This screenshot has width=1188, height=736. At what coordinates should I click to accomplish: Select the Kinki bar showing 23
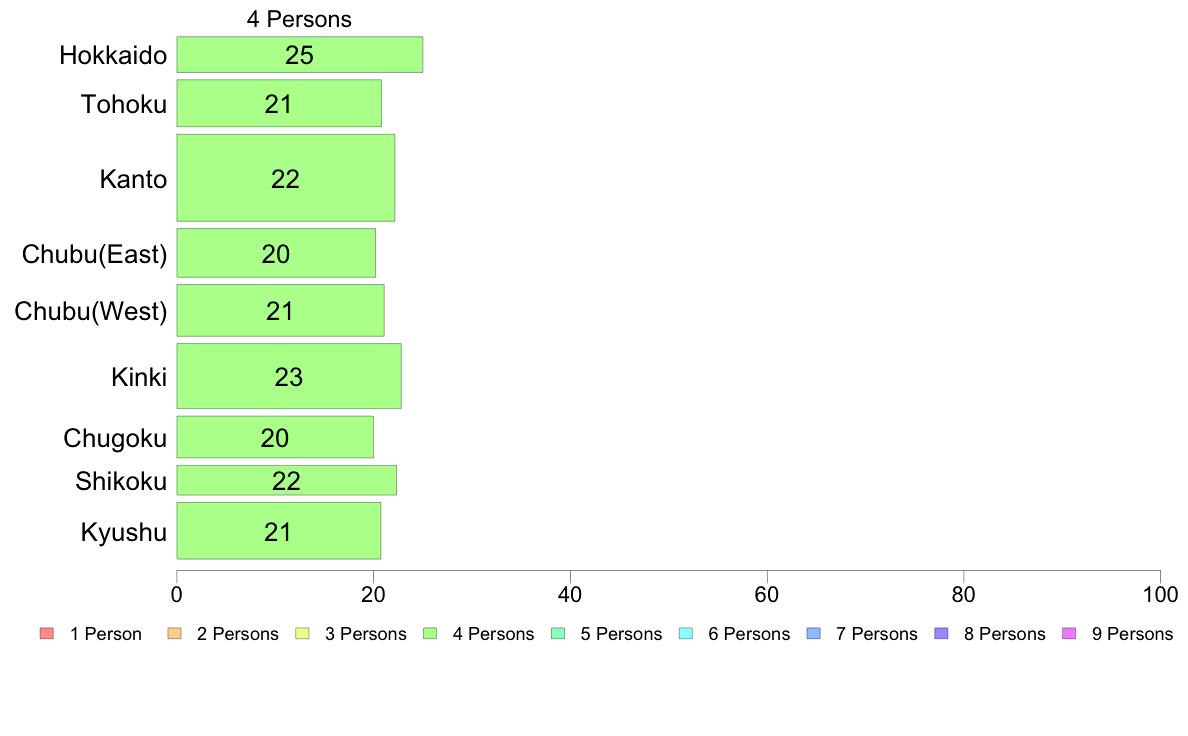coord(289,376)
